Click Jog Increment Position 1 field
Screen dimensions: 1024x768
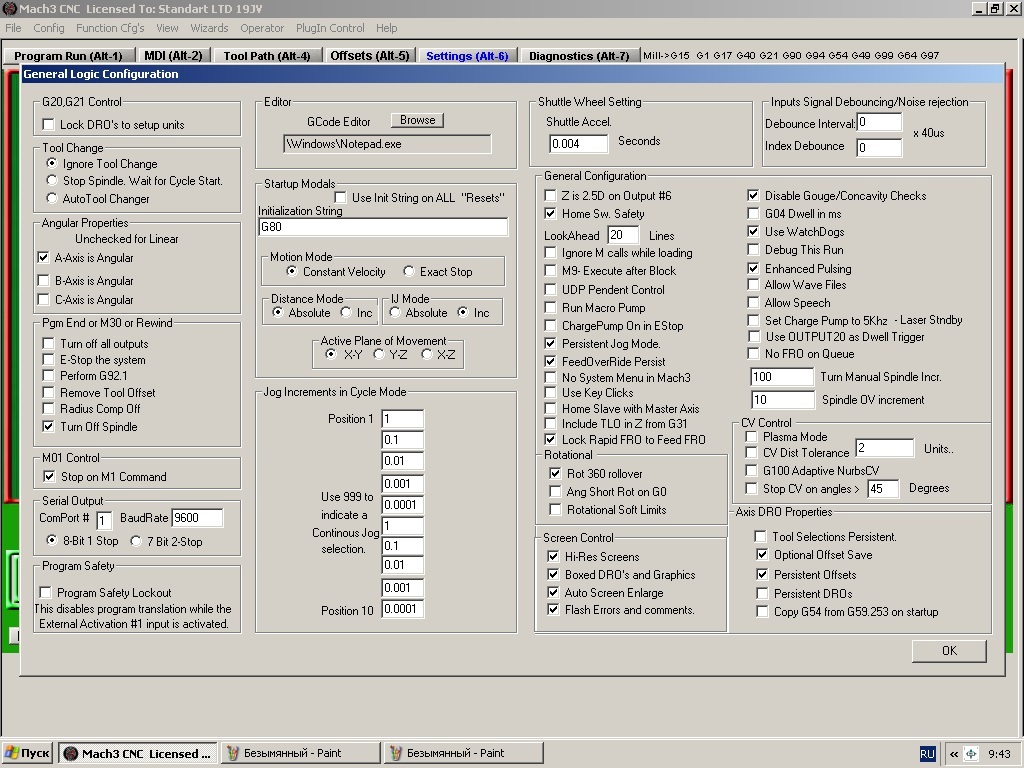click(x=402, y=419)
